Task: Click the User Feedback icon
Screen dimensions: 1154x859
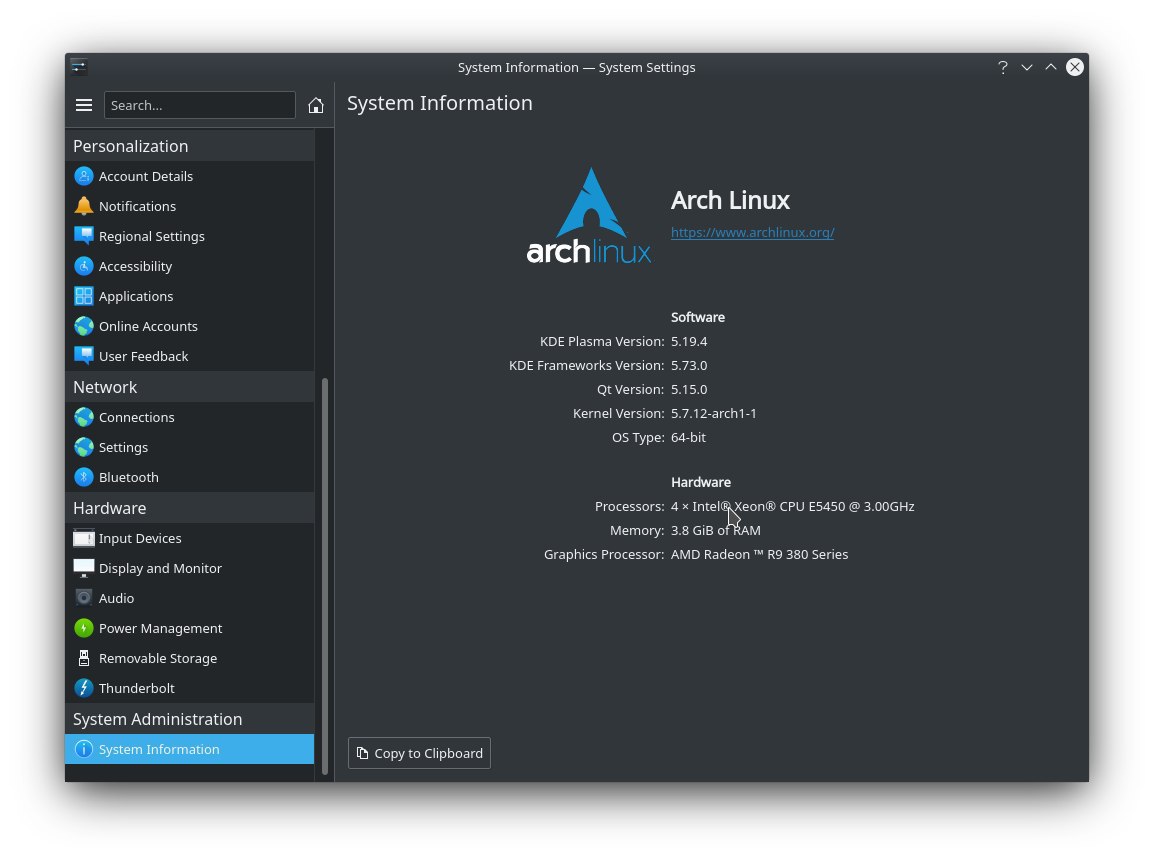Action: tap(84, 356)
